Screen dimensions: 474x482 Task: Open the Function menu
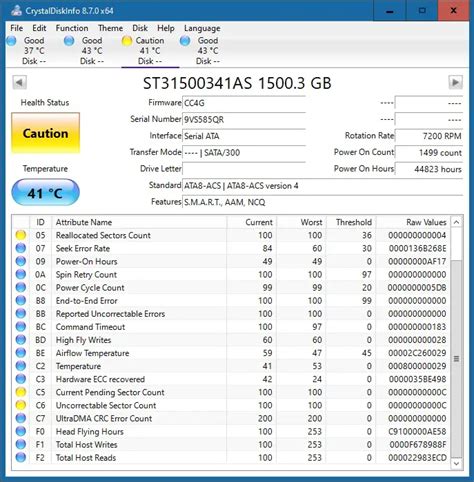coord(72,28)
